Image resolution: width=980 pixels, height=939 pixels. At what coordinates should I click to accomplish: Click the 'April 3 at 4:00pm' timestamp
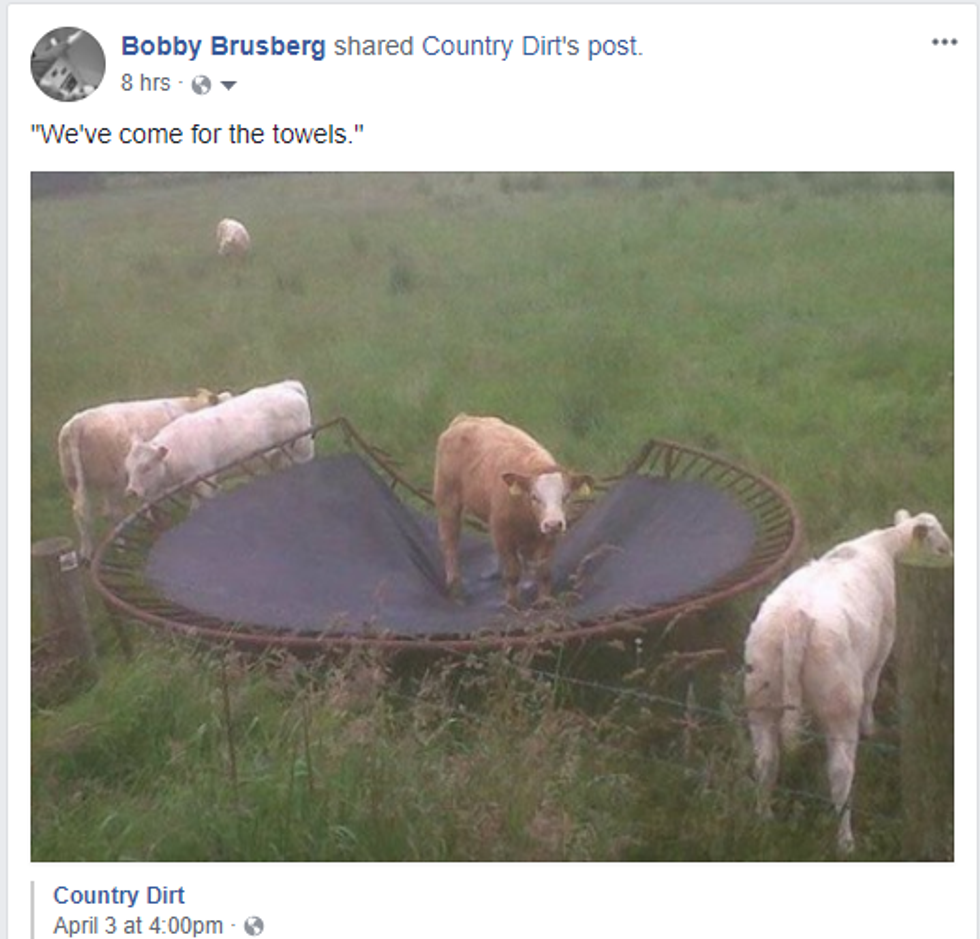[x=138, y=926]
